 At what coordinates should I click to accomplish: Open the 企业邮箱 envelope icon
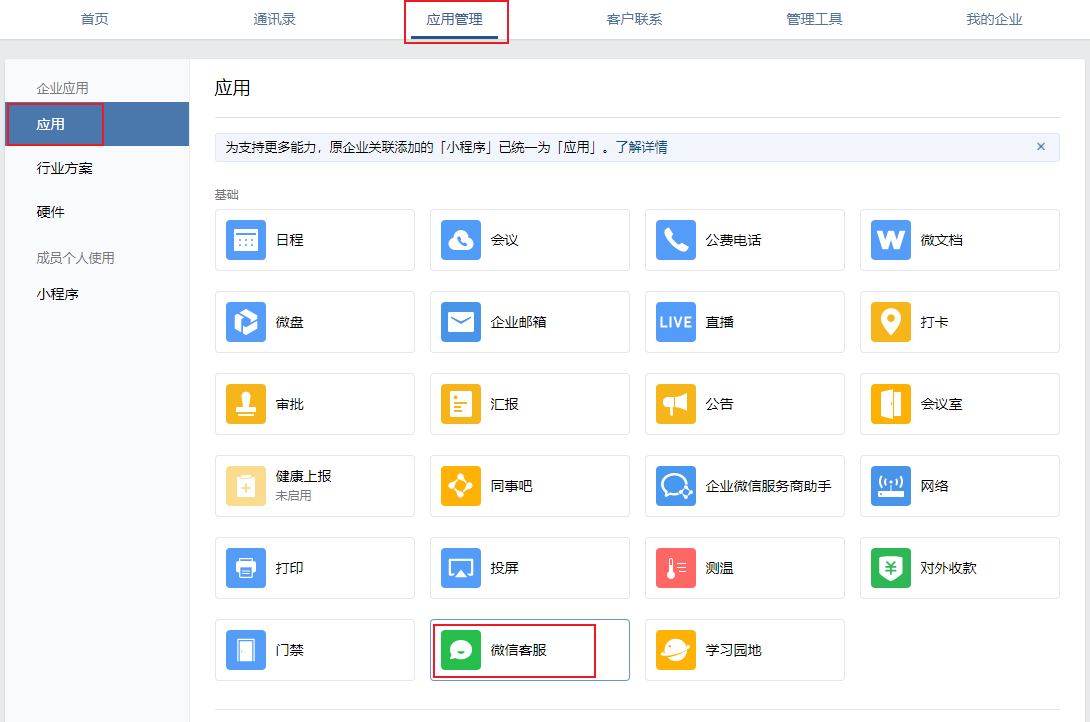(461, 322)
